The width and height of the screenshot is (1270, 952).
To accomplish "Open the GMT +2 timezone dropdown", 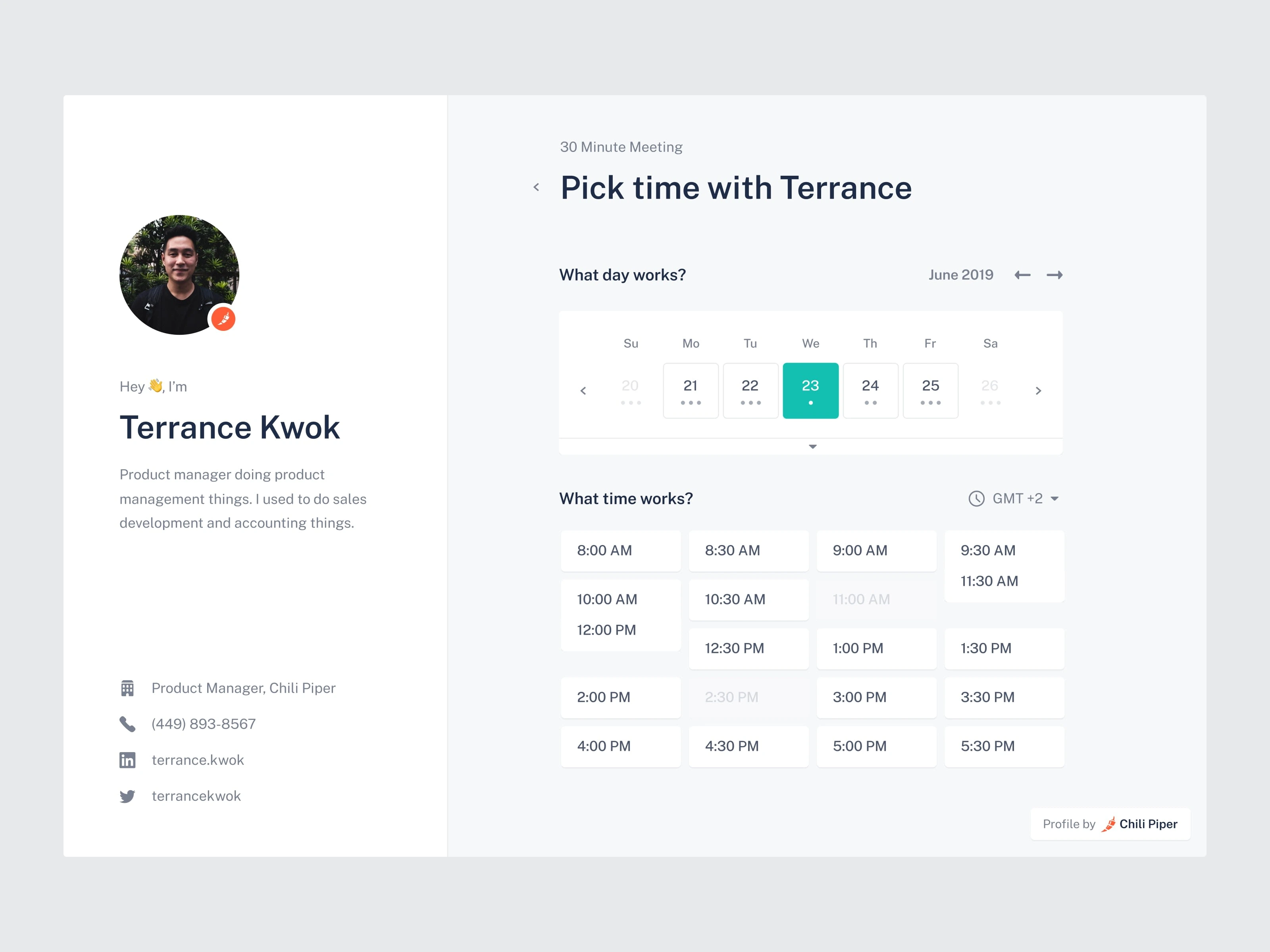I will 1014,499.
